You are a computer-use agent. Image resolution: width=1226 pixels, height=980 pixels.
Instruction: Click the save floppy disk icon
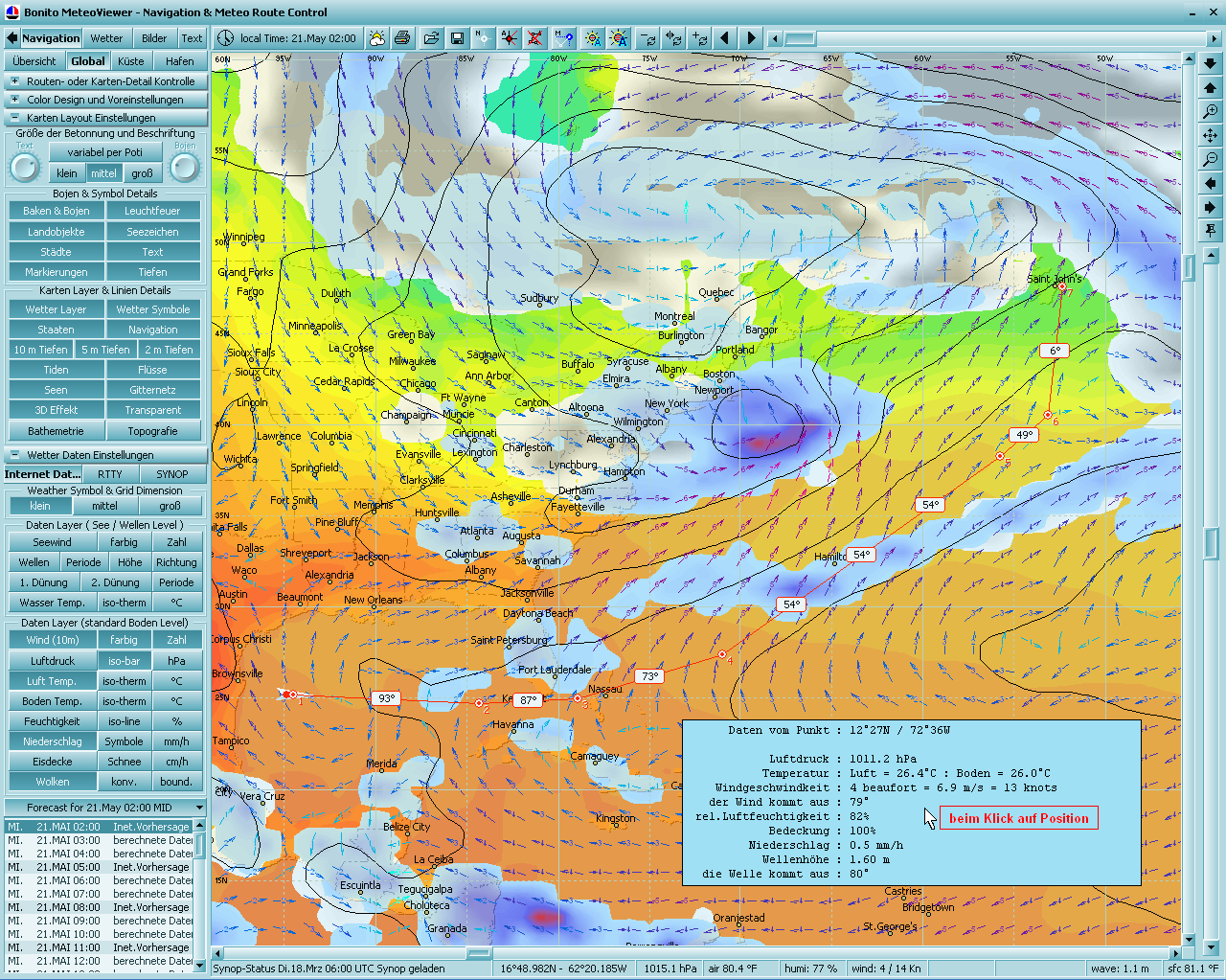(457, 38)
